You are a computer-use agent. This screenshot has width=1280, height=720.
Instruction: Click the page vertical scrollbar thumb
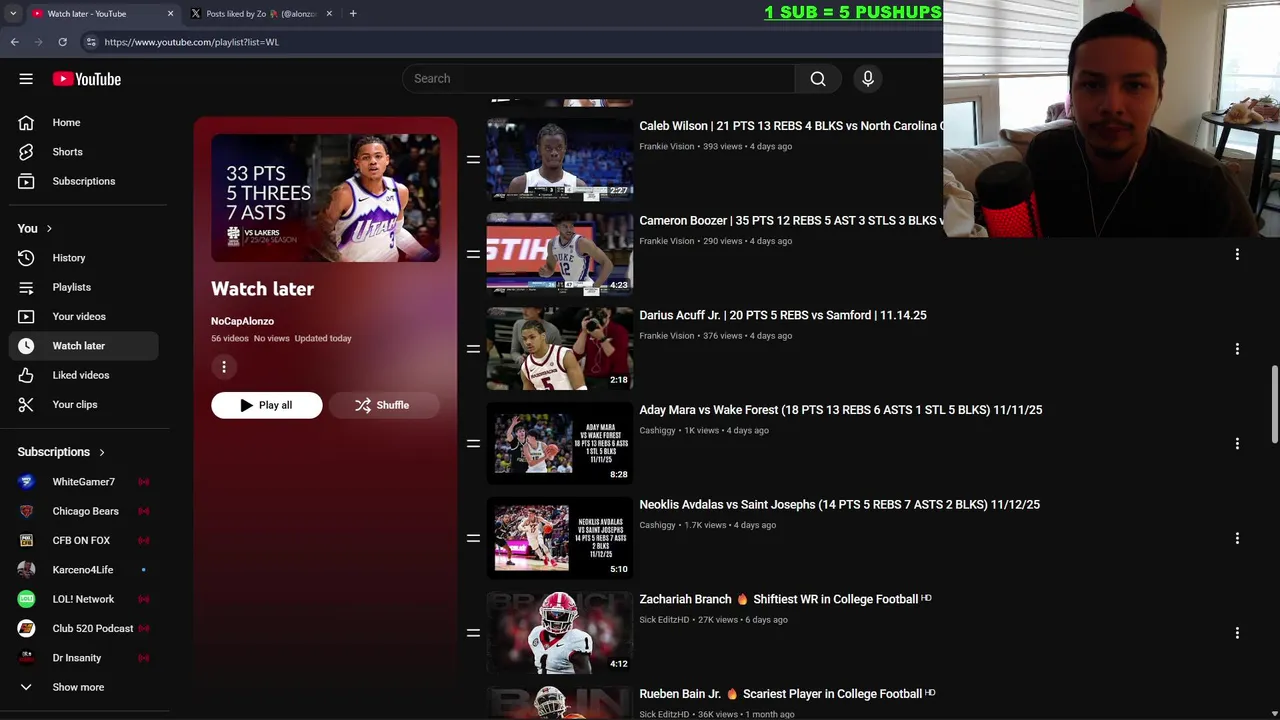point(1274,404)
